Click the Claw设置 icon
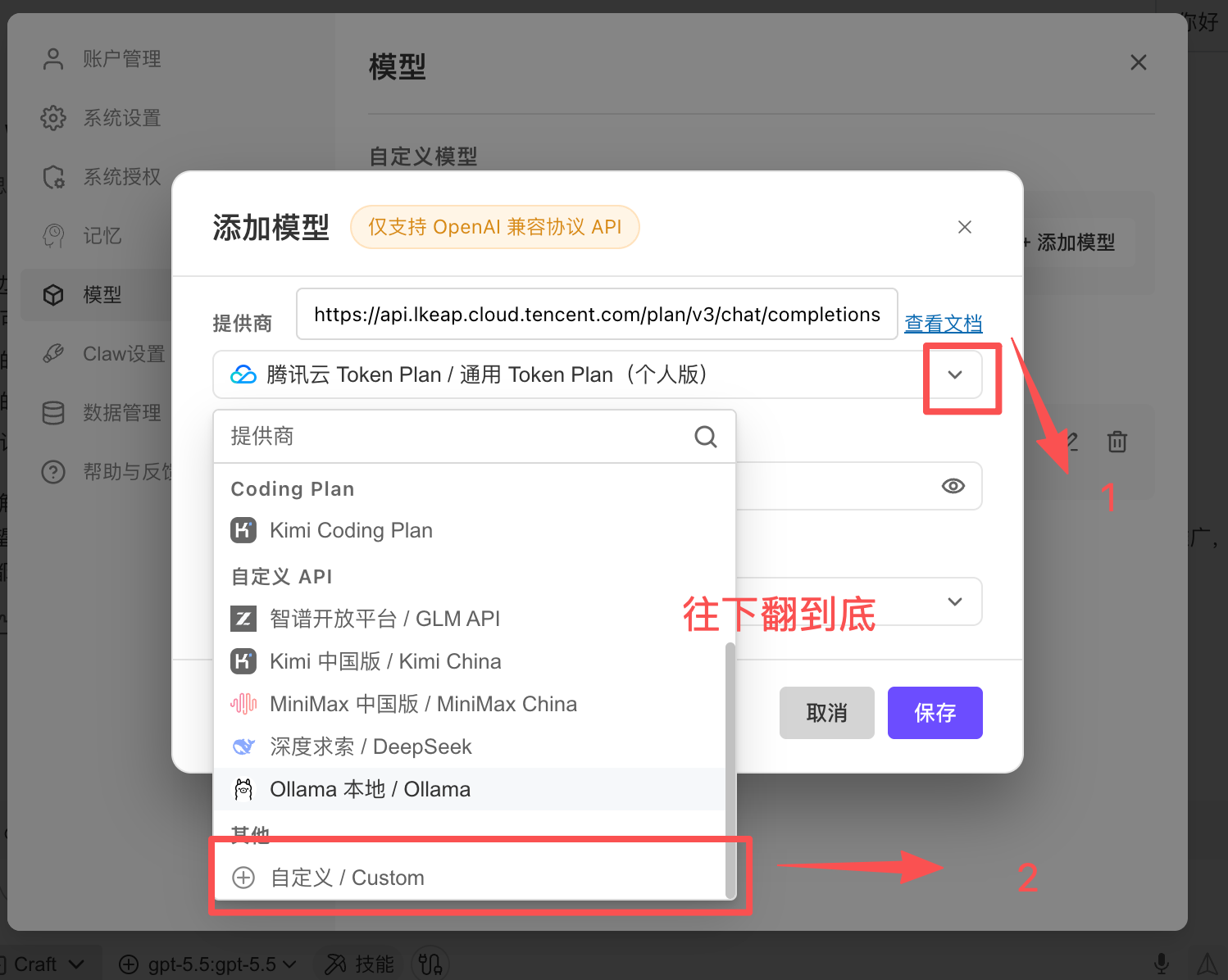The image size is (1228, 980). click(53, 354)
